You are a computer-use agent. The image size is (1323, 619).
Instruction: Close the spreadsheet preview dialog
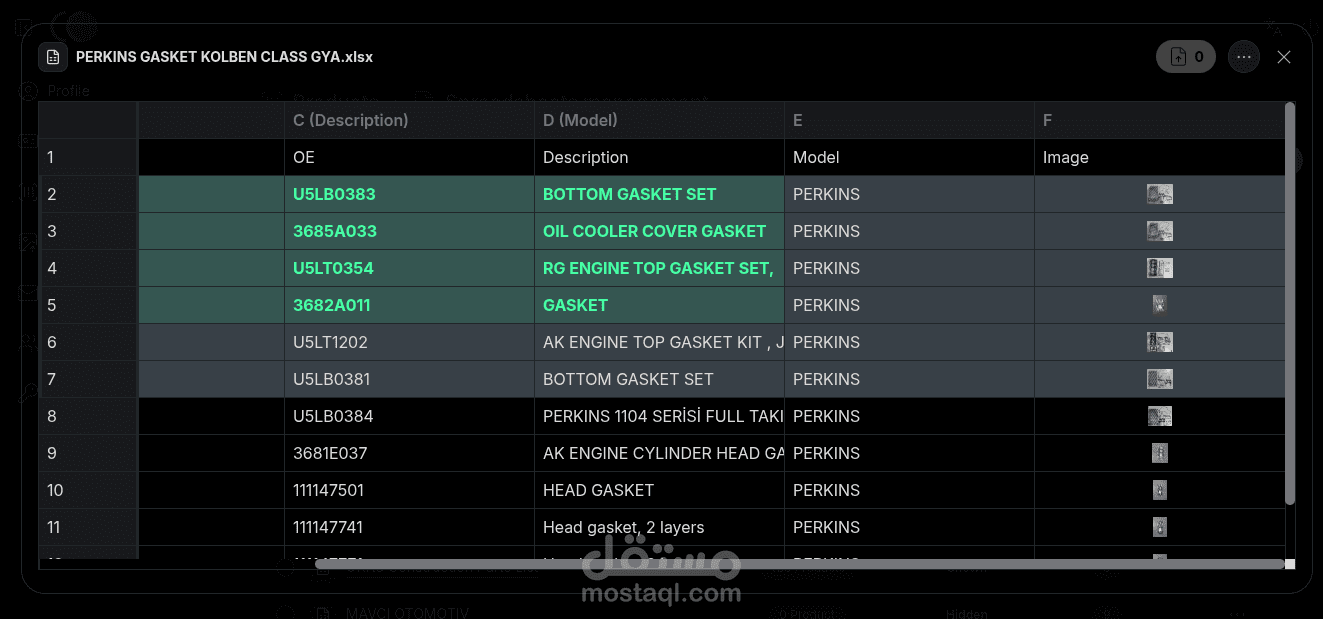click(1284, 57)
